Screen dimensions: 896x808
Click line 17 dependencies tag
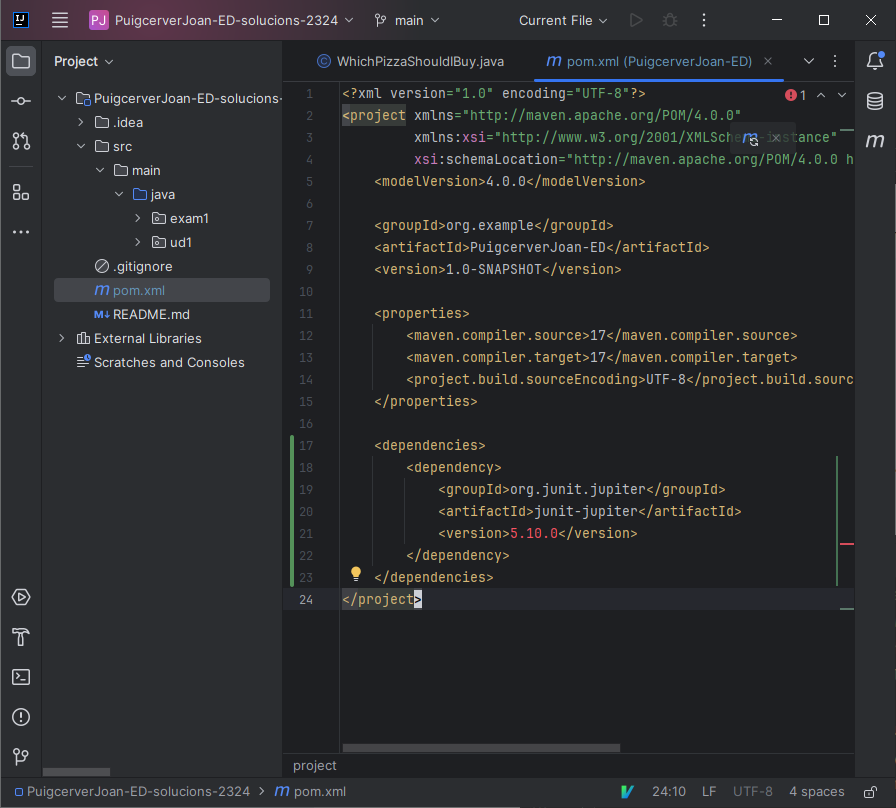(x=430, y=446)
